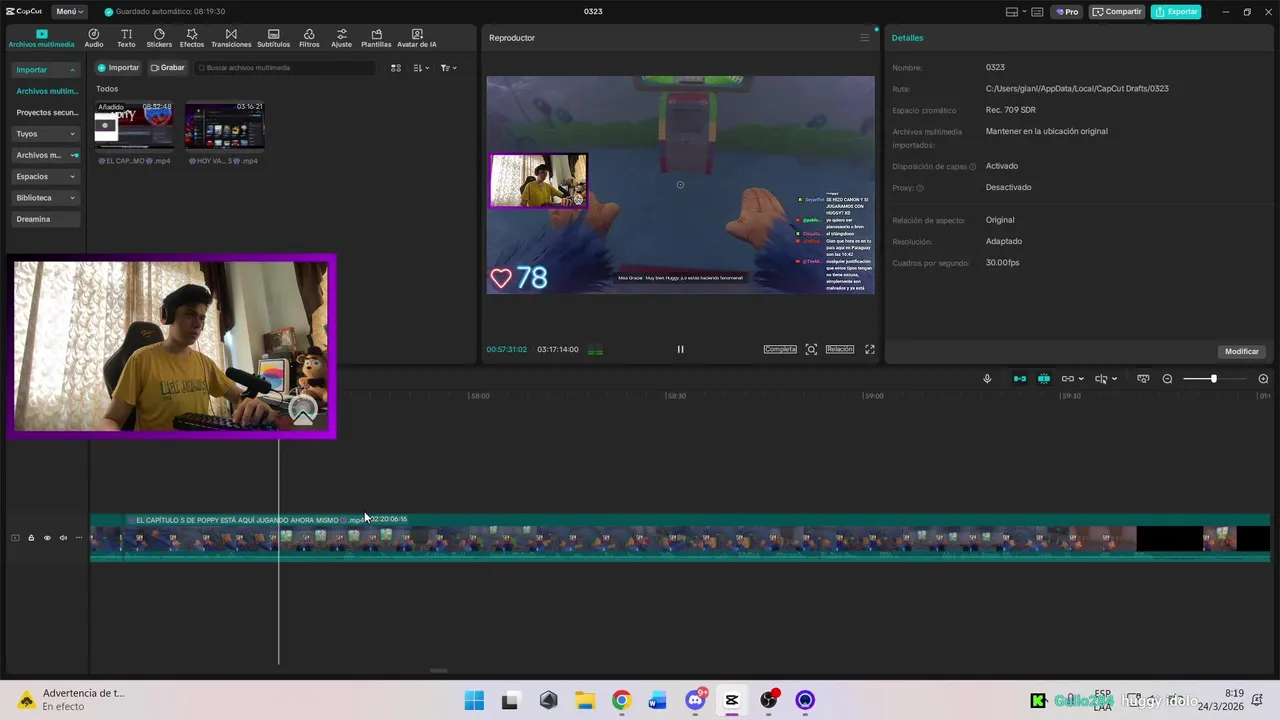This screenshot has width=1280, height=720.
Task: Open the Windows Start menu
Action: tap(474, 700)
